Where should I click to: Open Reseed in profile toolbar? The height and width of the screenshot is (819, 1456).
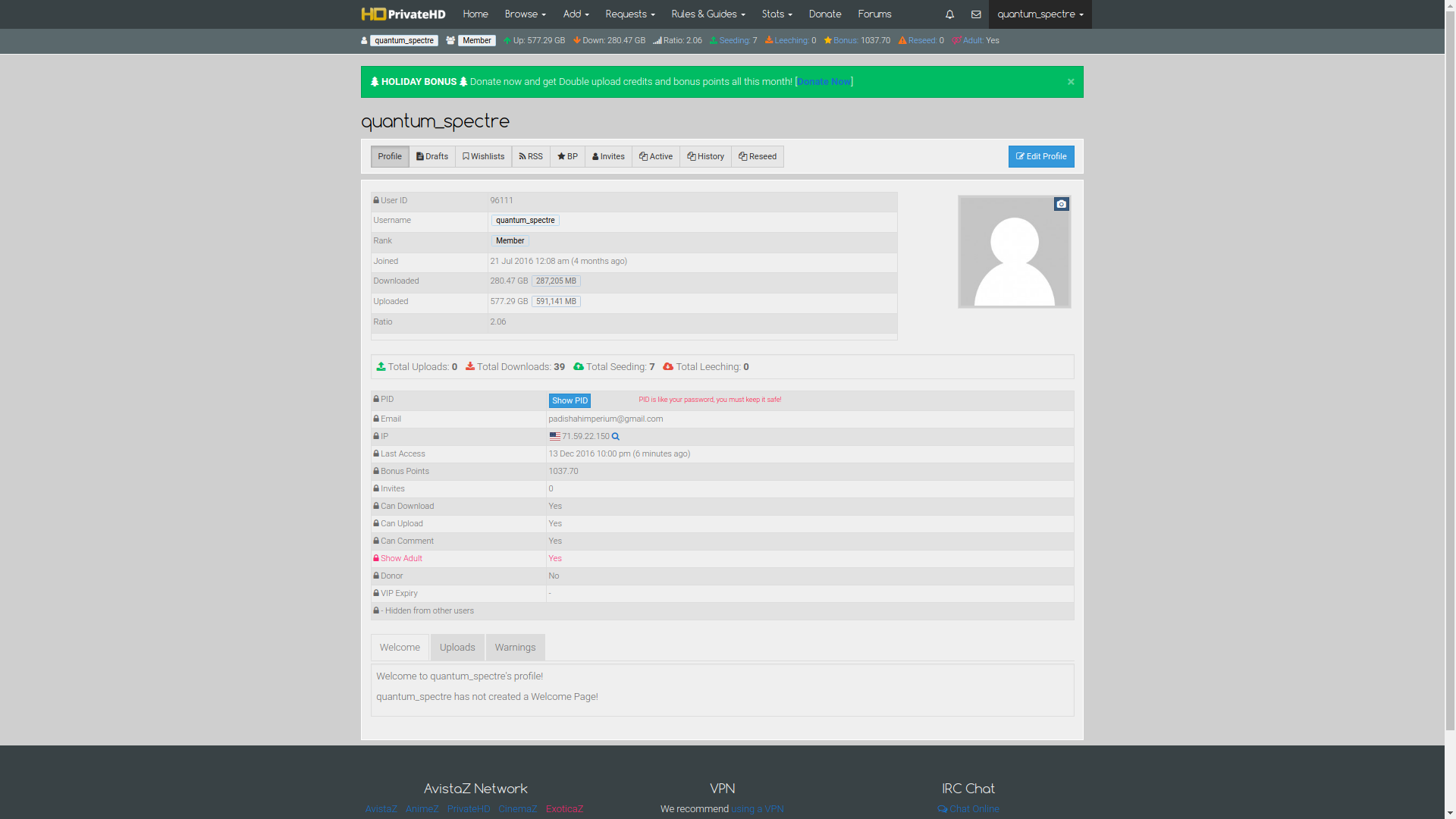(758, 157)
